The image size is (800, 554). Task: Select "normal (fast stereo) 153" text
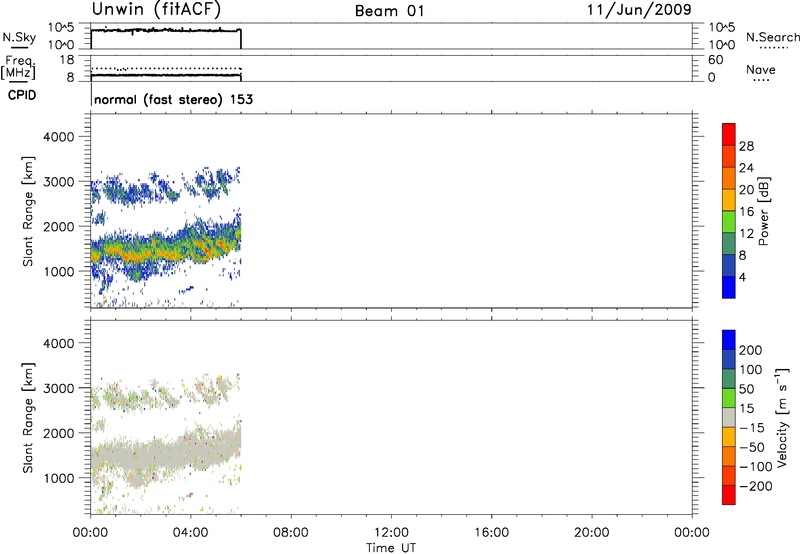[173, 99]
